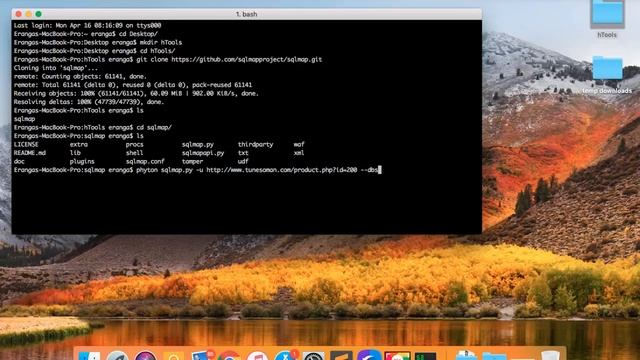Switch to the terminal app in dock
This screenshot has width=640, height=360.
426,356
